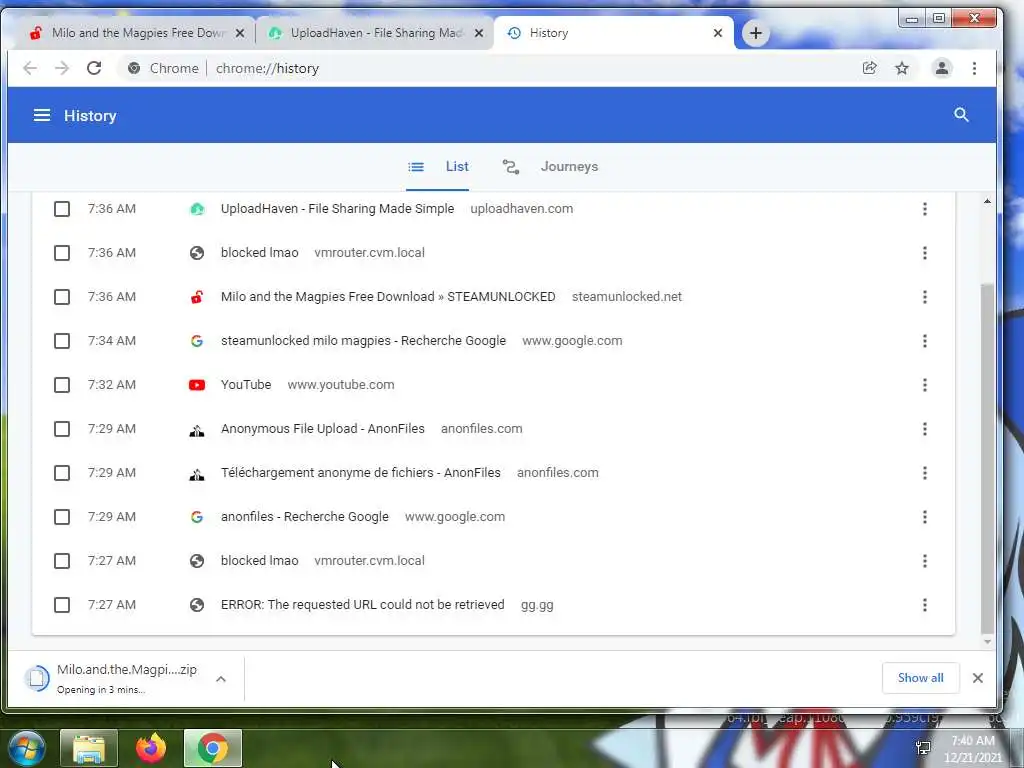Open a new tab with plus button
This screenshot has width=1024, height=768.
point(756,33)
